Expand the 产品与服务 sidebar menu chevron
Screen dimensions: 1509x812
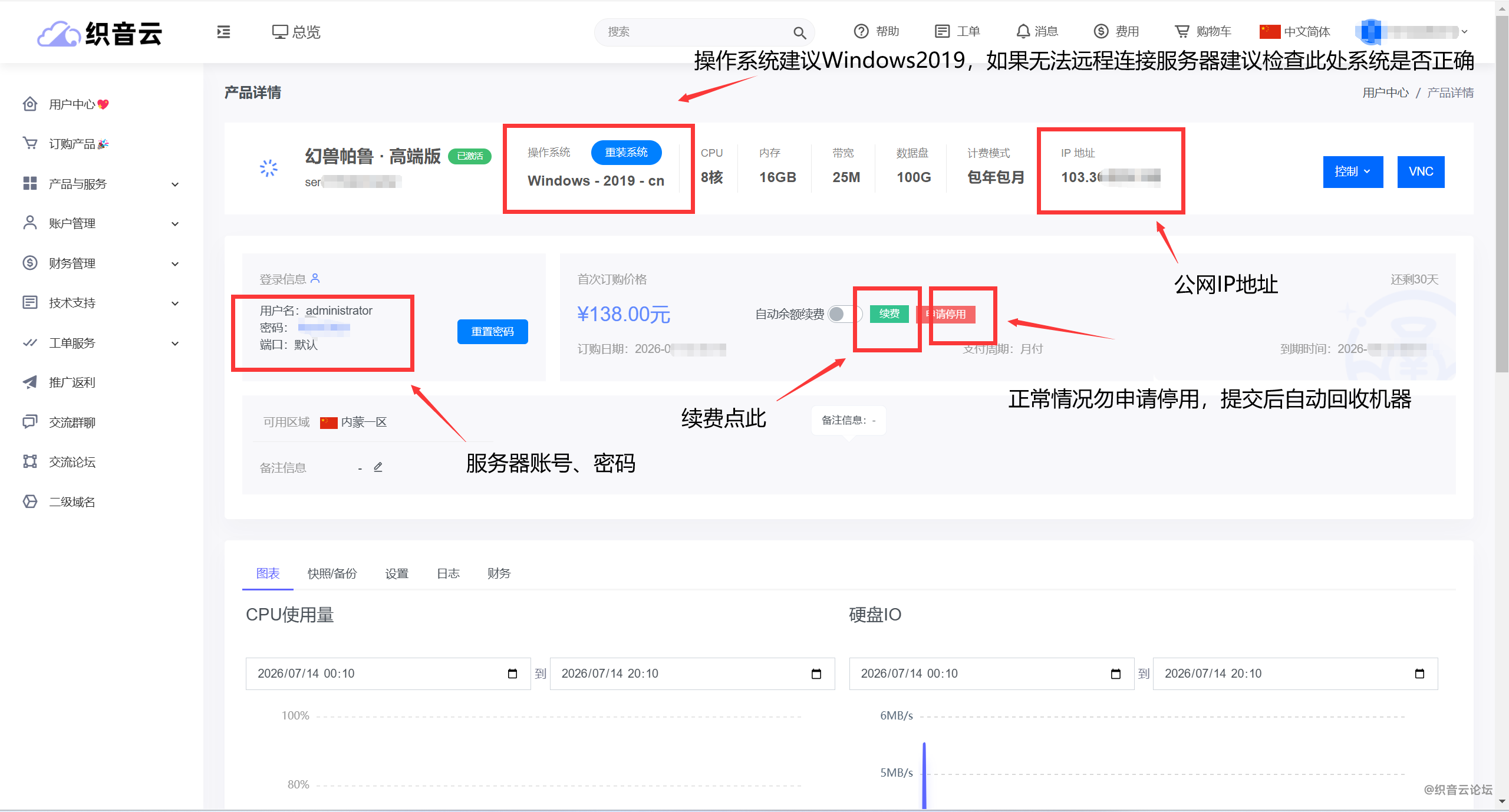coord(175,184)
